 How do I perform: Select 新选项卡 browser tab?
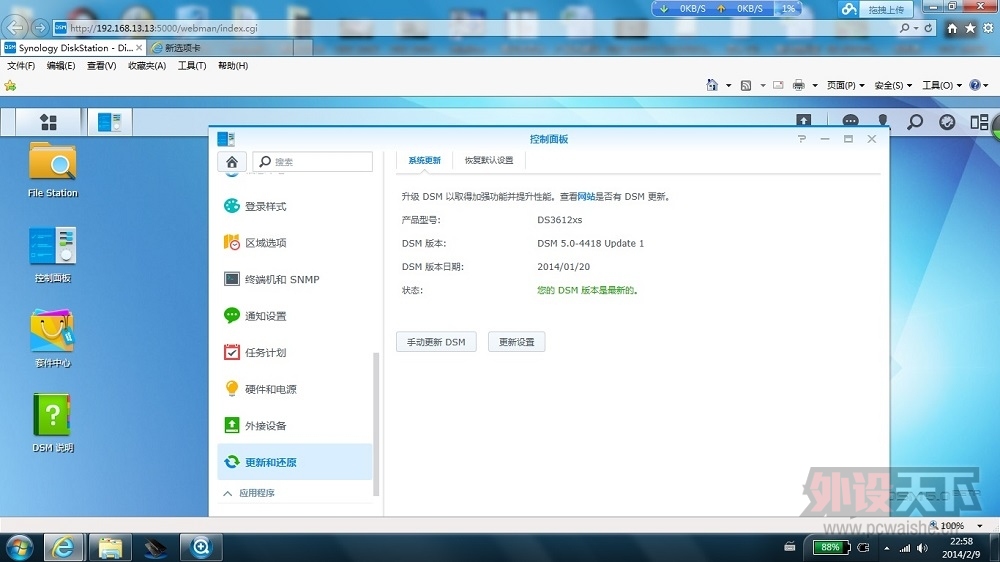tap(221, 48)
